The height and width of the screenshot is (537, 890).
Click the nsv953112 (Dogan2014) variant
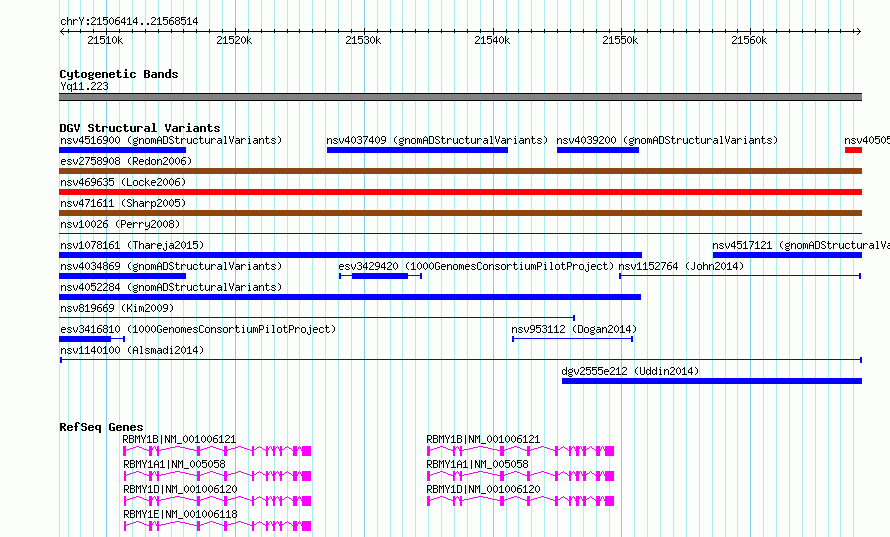click(x=573, y=339)
